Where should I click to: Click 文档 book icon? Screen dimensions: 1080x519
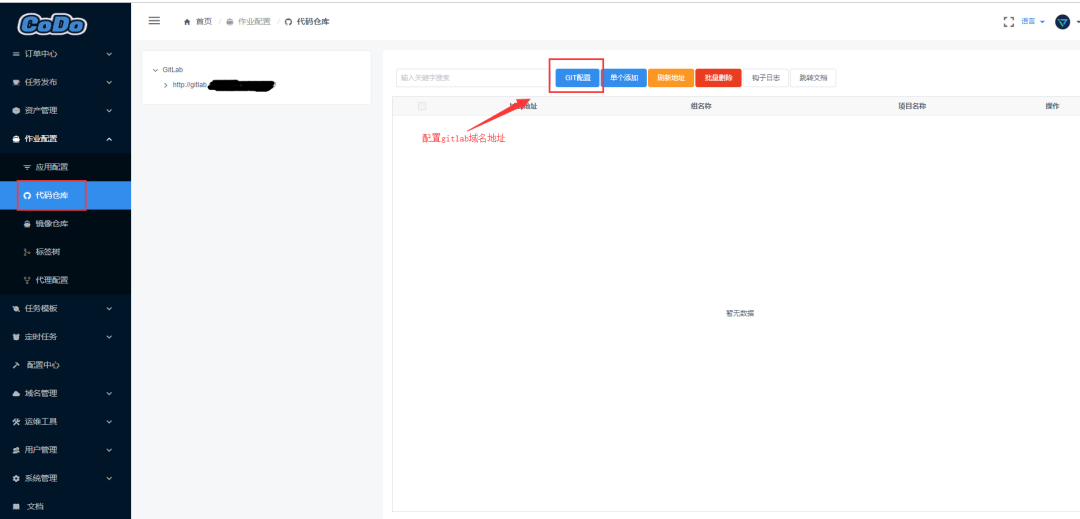(x=16, y=507)
